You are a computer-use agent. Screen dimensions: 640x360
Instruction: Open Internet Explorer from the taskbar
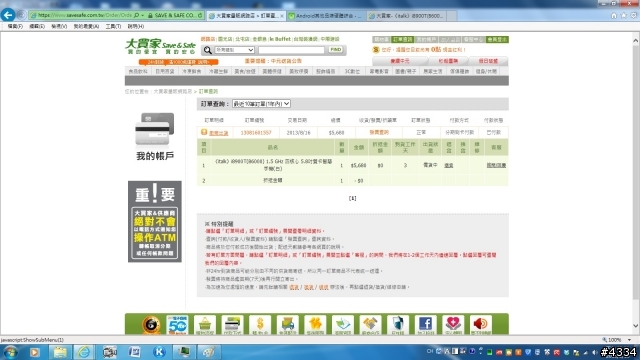84,352
